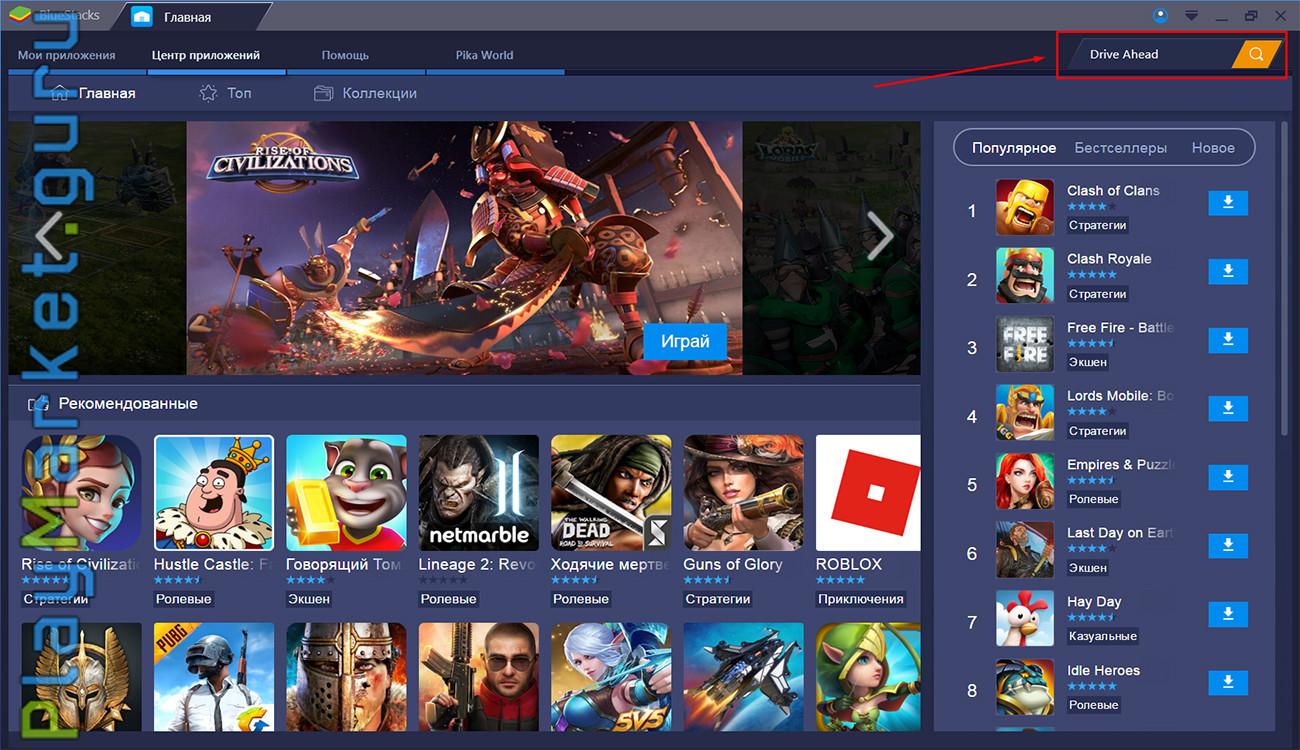1300x750 pixels.
Task: Click the blue Играй button on the banner
Action: [685, 341]
